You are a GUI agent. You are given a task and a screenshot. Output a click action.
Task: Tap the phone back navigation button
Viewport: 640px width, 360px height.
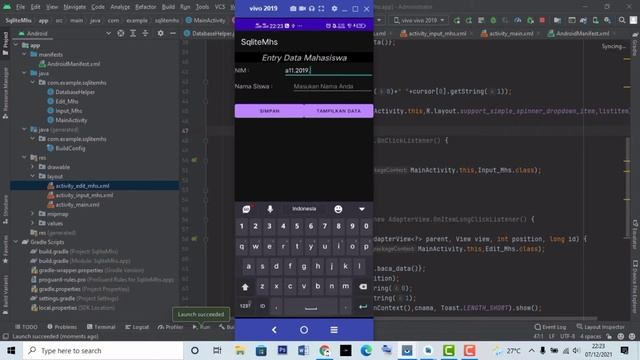click(x=274, y=330)
